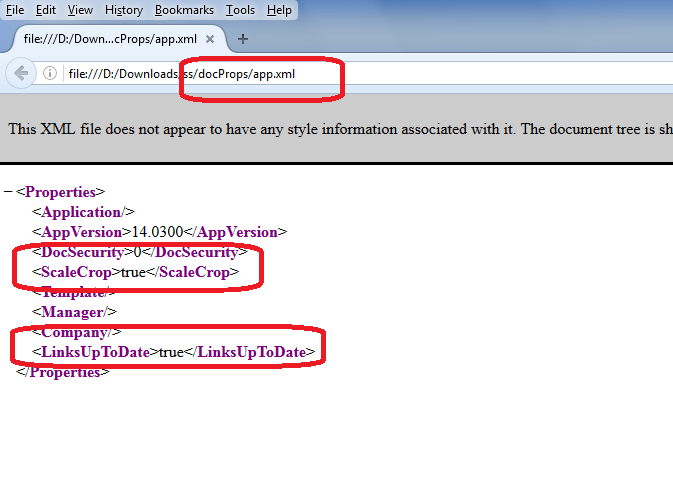Open the Help menu
The height and width of the screenshot is (492, 673).
[x=280, y=10]
